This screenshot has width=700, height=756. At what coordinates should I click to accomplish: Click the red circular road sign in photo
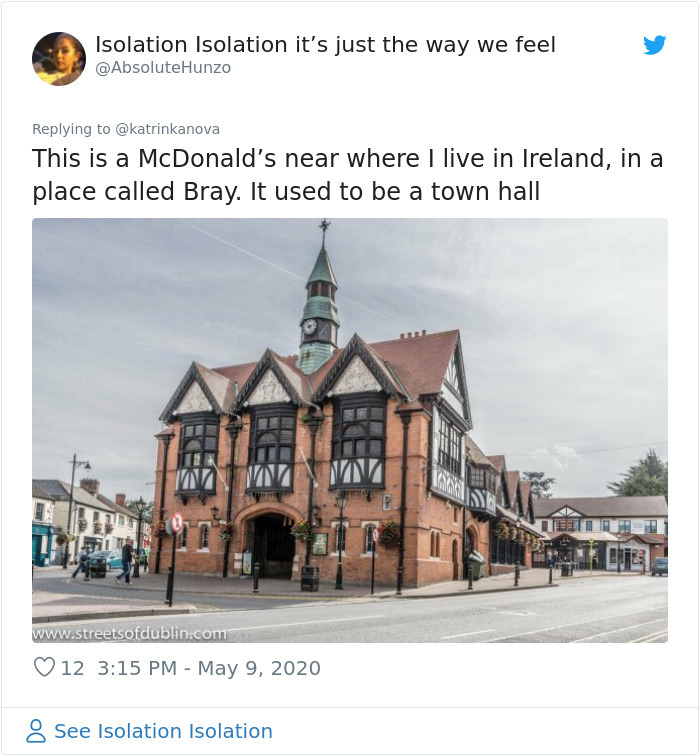coord(177,522)
